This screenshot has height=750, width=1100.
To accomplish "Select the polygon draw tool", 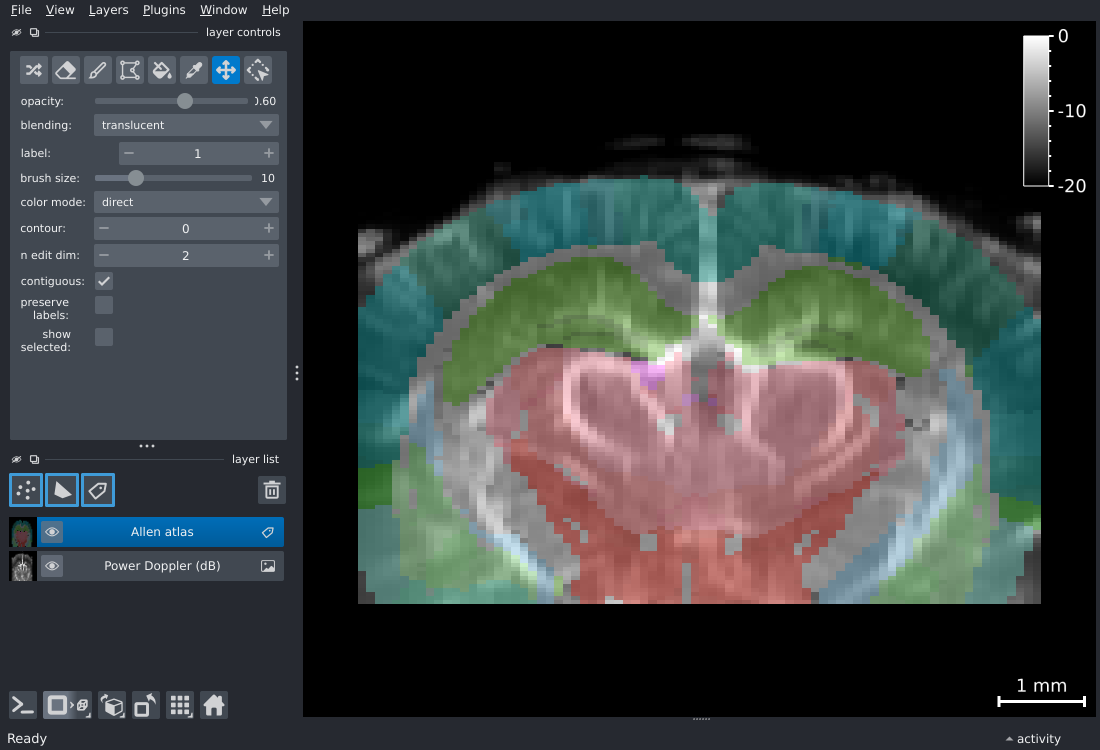I will pyautogui.click(x=130, y=70).
